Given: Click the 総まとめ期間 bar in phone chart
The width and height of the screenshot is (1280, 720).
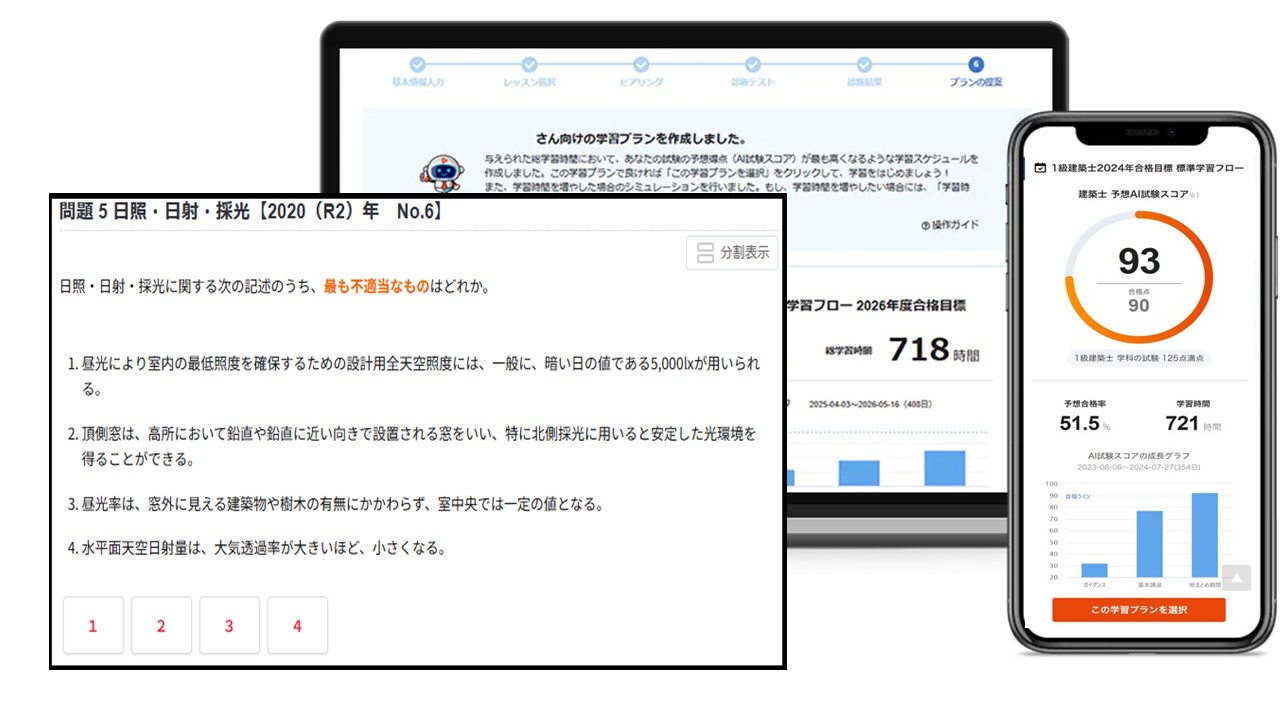Looking at the screenshot, I should point(1204,535).
